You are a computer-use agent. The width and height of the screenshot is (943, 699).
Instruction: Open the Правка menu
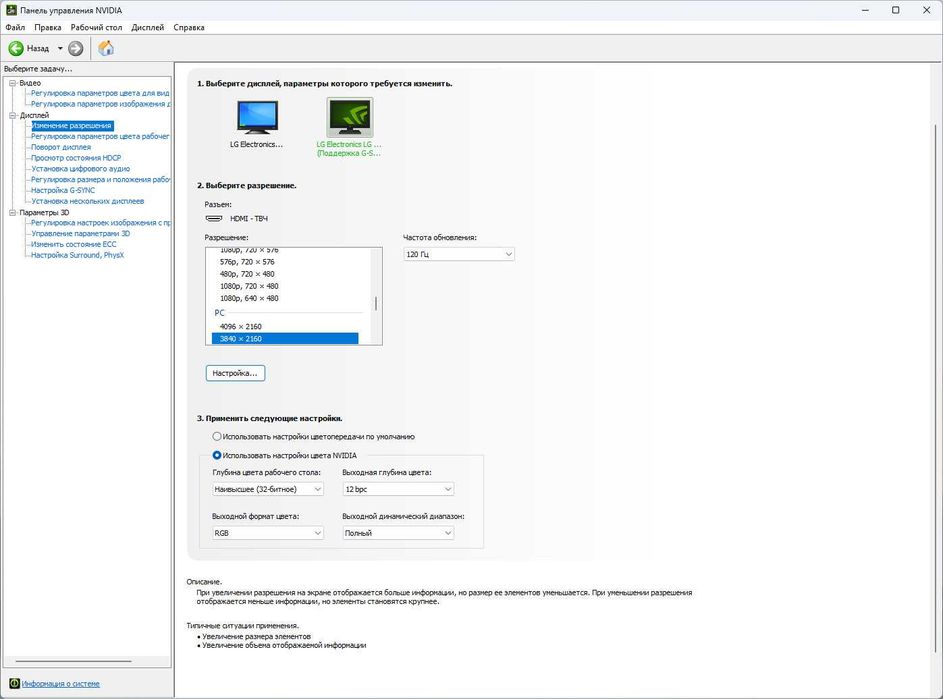(x=48, y=28)
